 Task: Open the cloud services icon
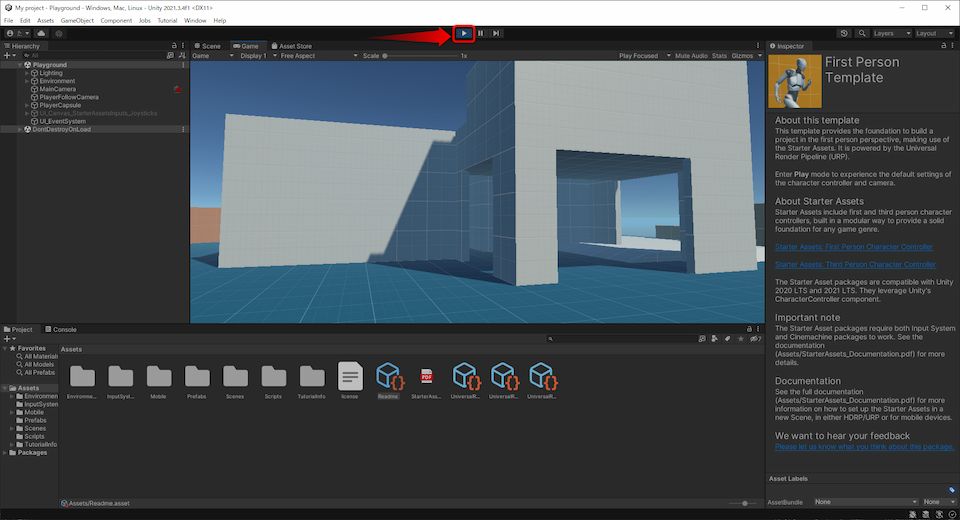[41, 33]
